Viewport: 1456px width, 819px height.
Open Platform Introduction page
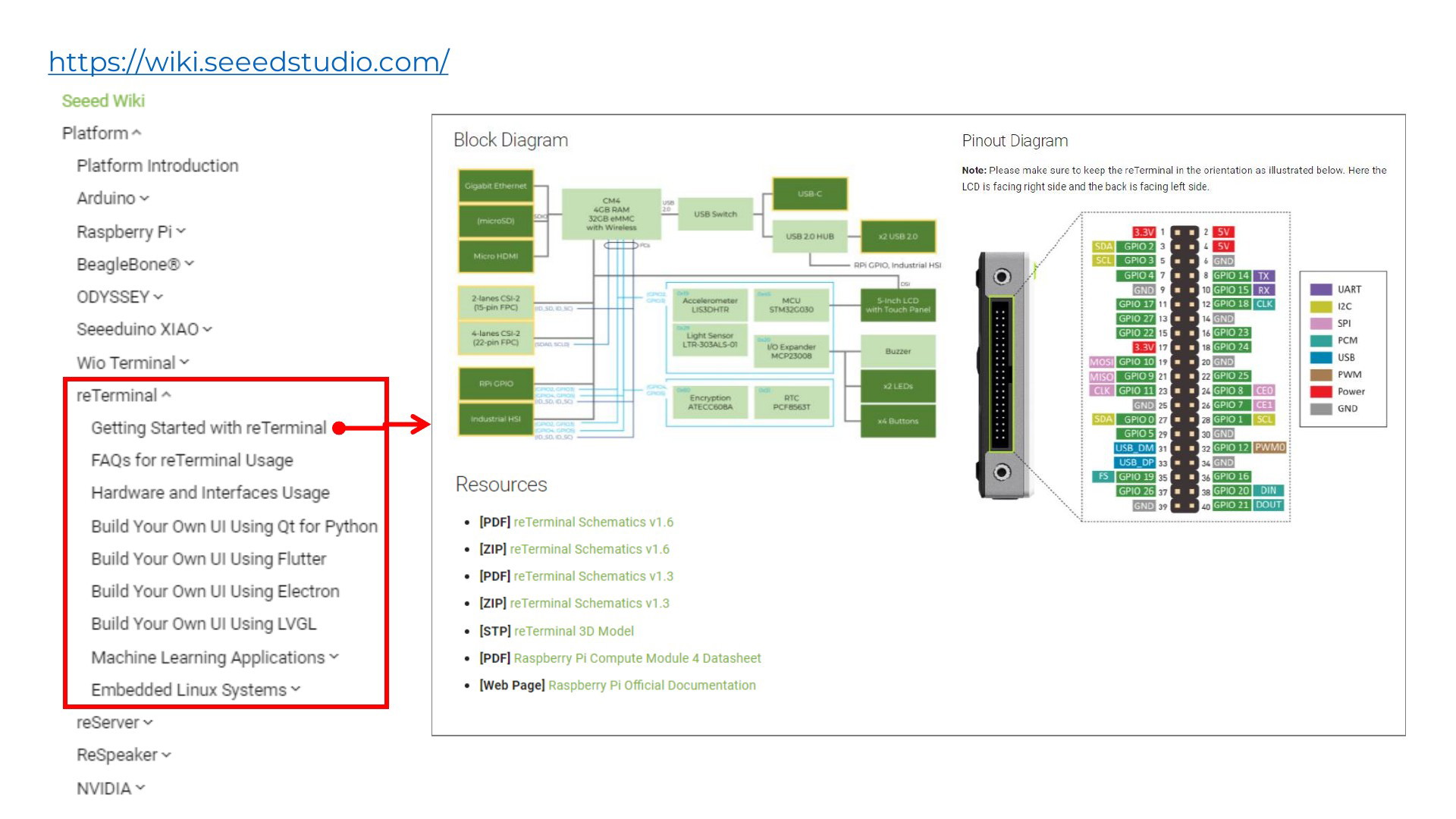[157, 165]
